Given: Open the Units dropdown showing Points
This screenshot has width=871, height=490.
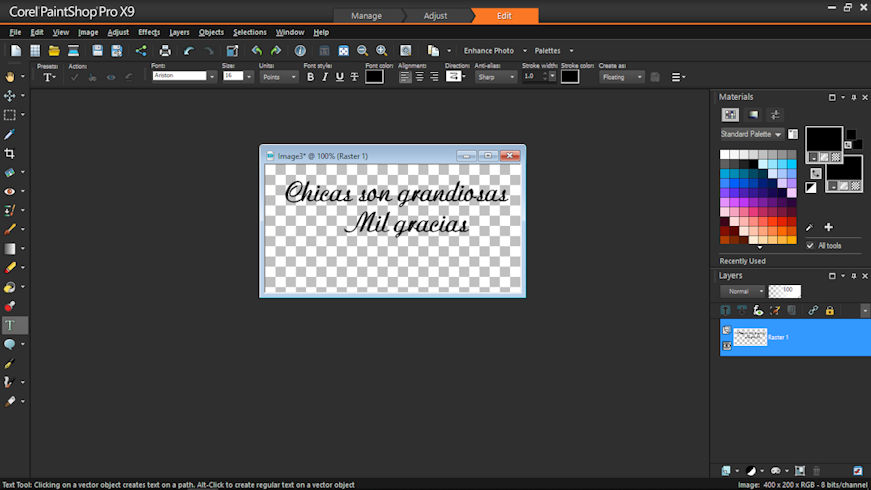Looking at the screenshot, I should 279,77.
